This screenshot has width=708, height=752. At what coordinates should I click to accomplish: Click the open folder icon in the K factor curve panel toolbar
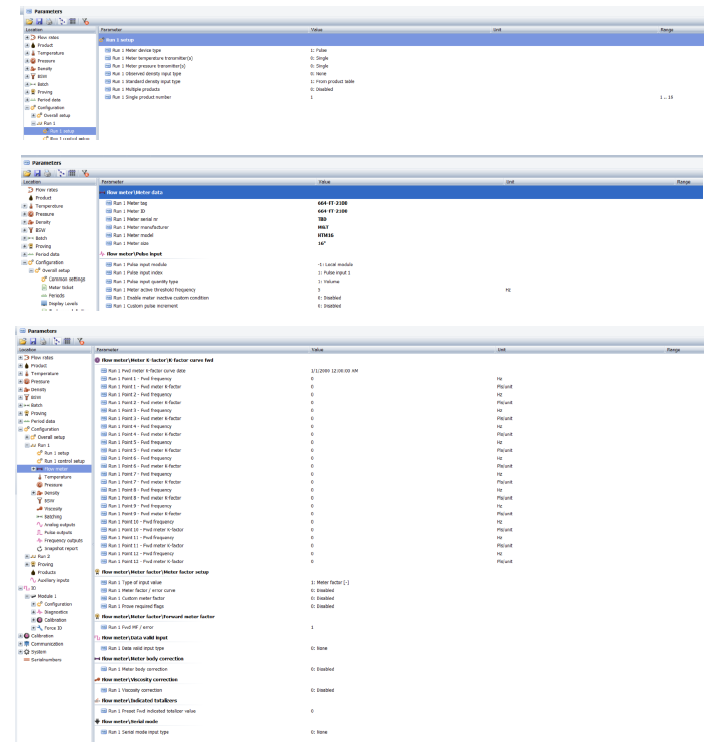point(23,341)
